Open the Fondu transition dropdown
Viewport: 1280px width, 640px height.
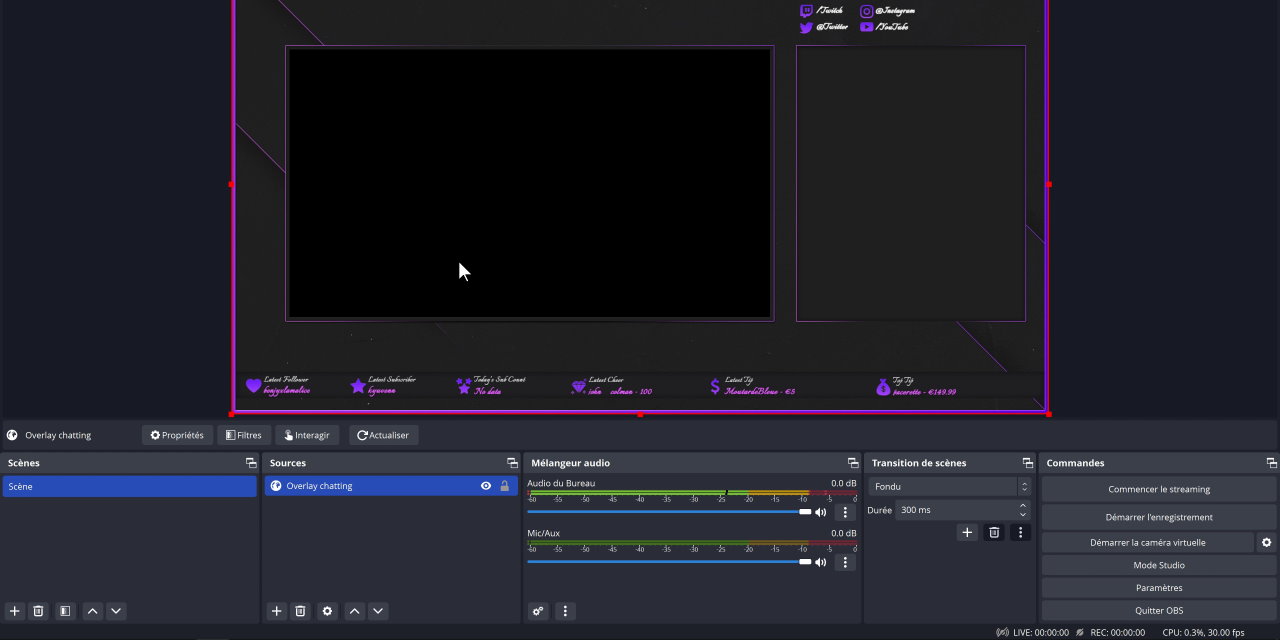pyautogui.click(x=950, y=487)
